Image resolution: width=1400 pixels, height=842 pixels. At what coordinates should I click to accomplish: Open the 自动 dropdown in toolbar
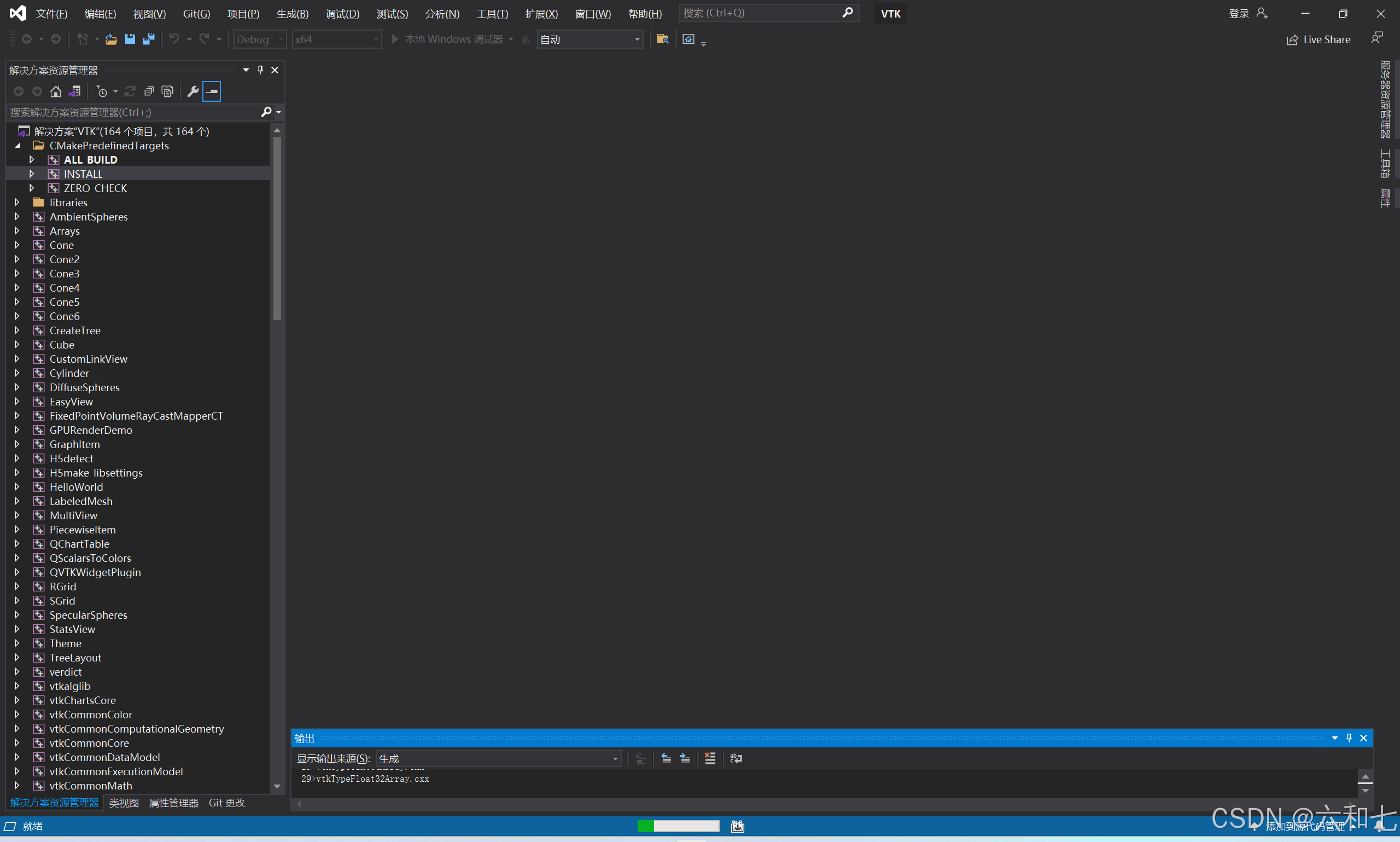(590, 39)
